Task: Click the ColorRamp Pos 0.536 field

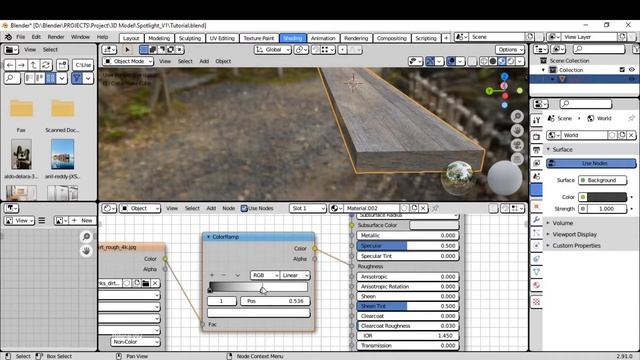Action: [x=275, y=301]
